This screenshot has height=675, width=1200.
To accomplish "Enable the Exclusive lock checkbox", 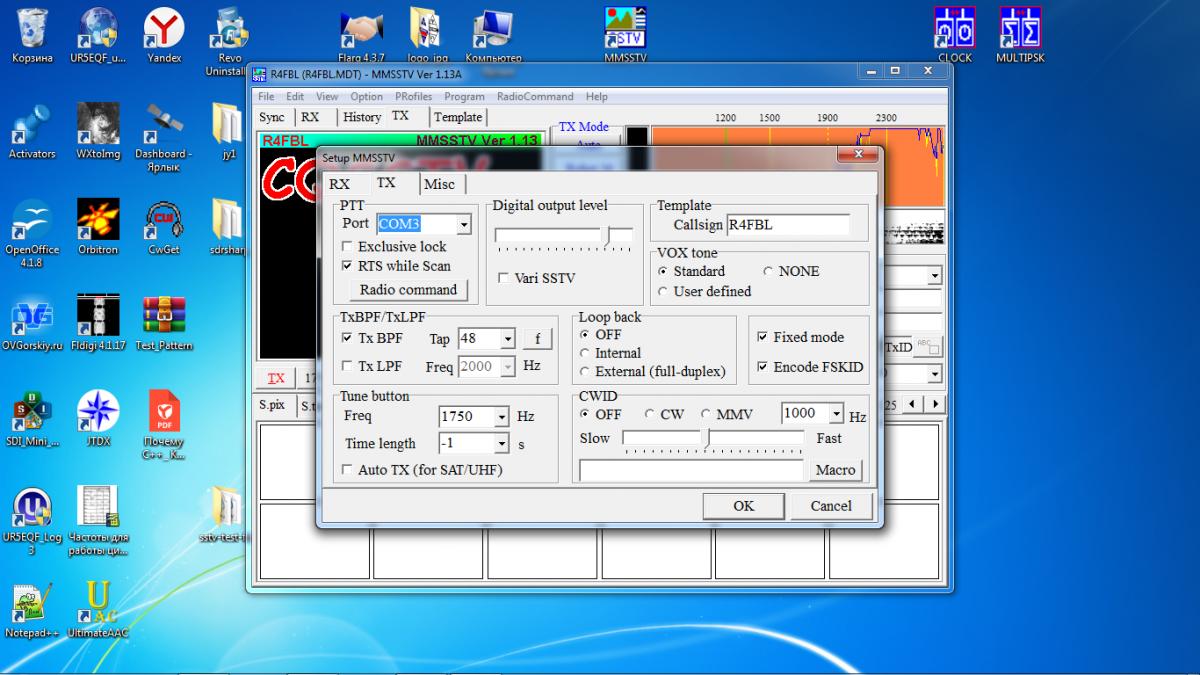I will (347, 247).
